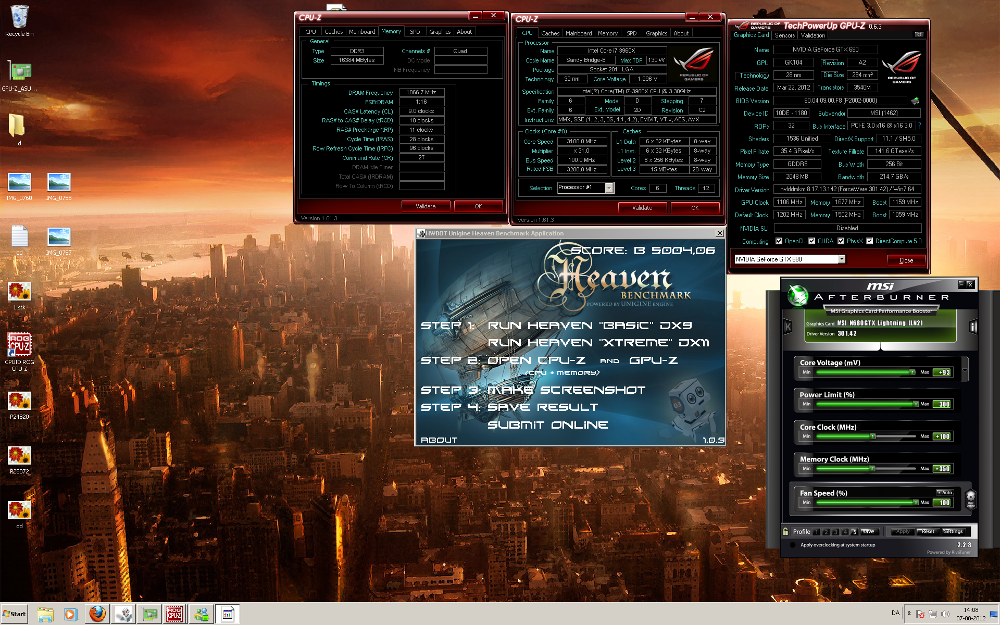Select Afterburner profile slot 3

[x=835, y=531]
